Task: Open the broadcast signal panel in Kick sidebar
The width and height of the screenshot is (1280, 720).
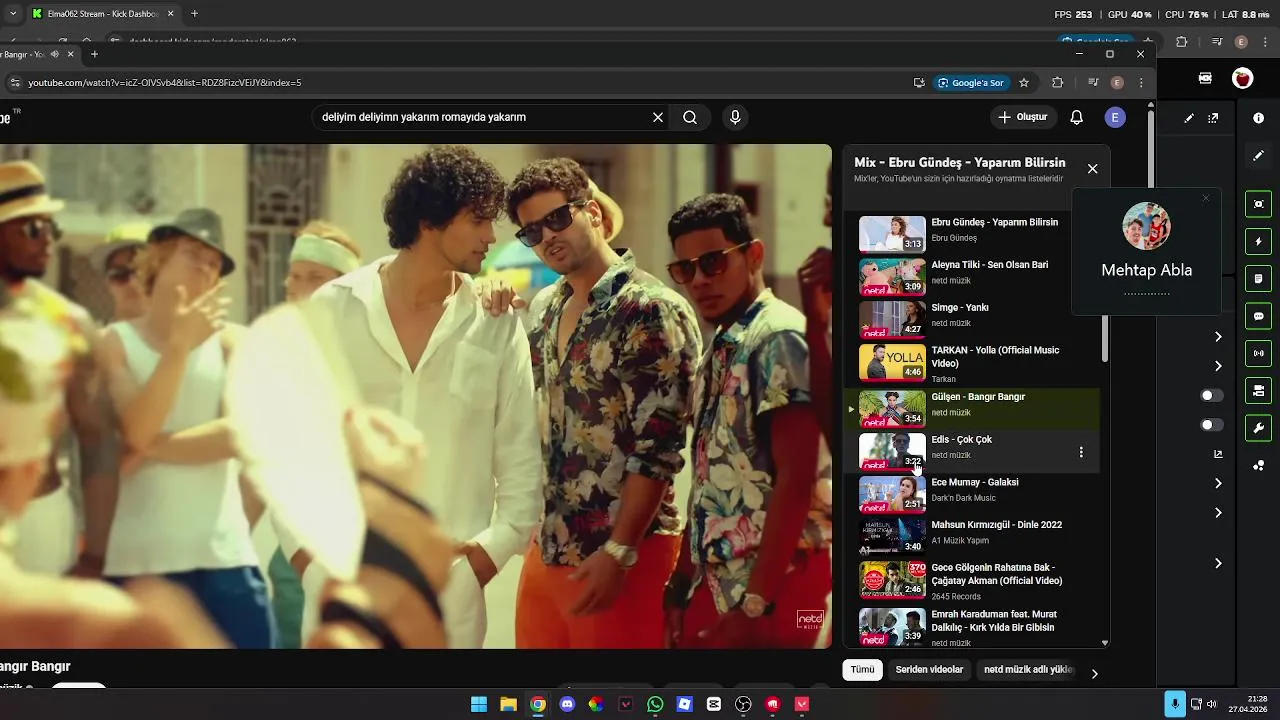Action: tap(1258, 353)
